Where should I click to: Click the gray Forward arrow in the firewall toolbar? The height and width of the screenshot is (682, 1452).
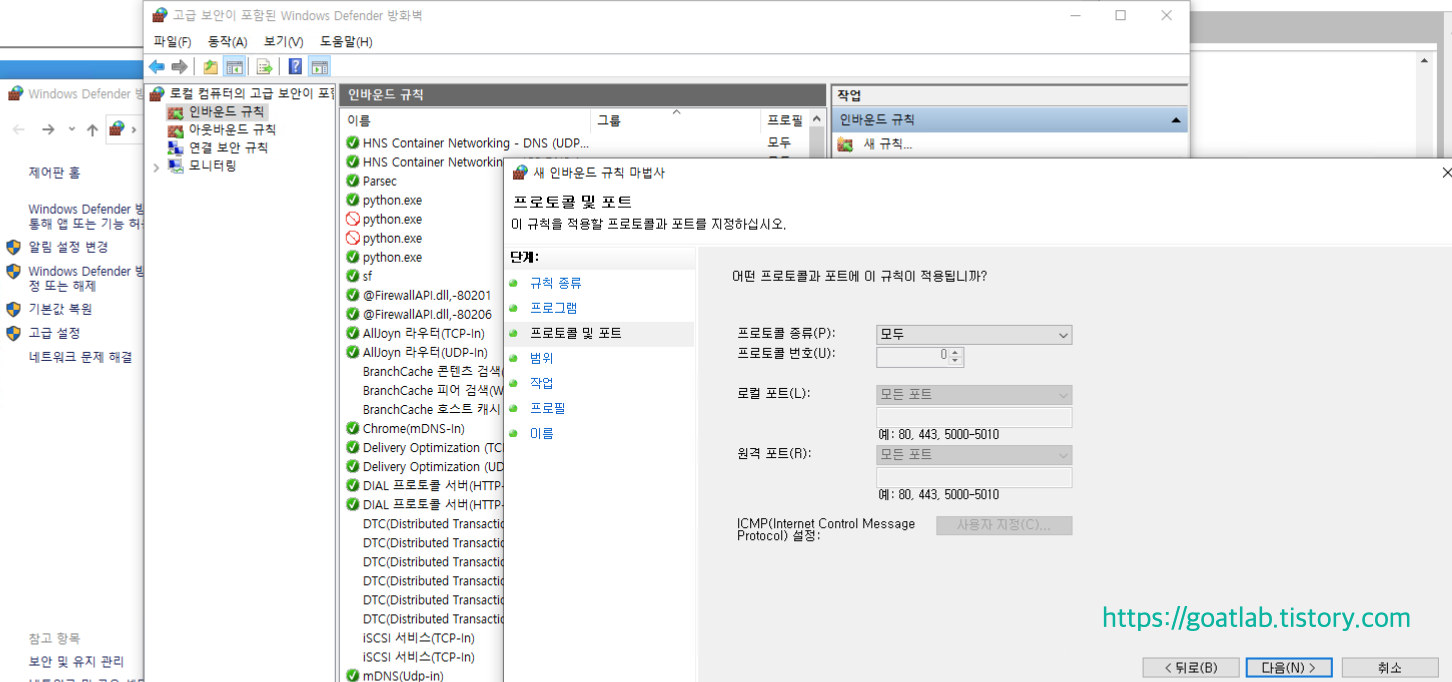[x=179, y=67]
